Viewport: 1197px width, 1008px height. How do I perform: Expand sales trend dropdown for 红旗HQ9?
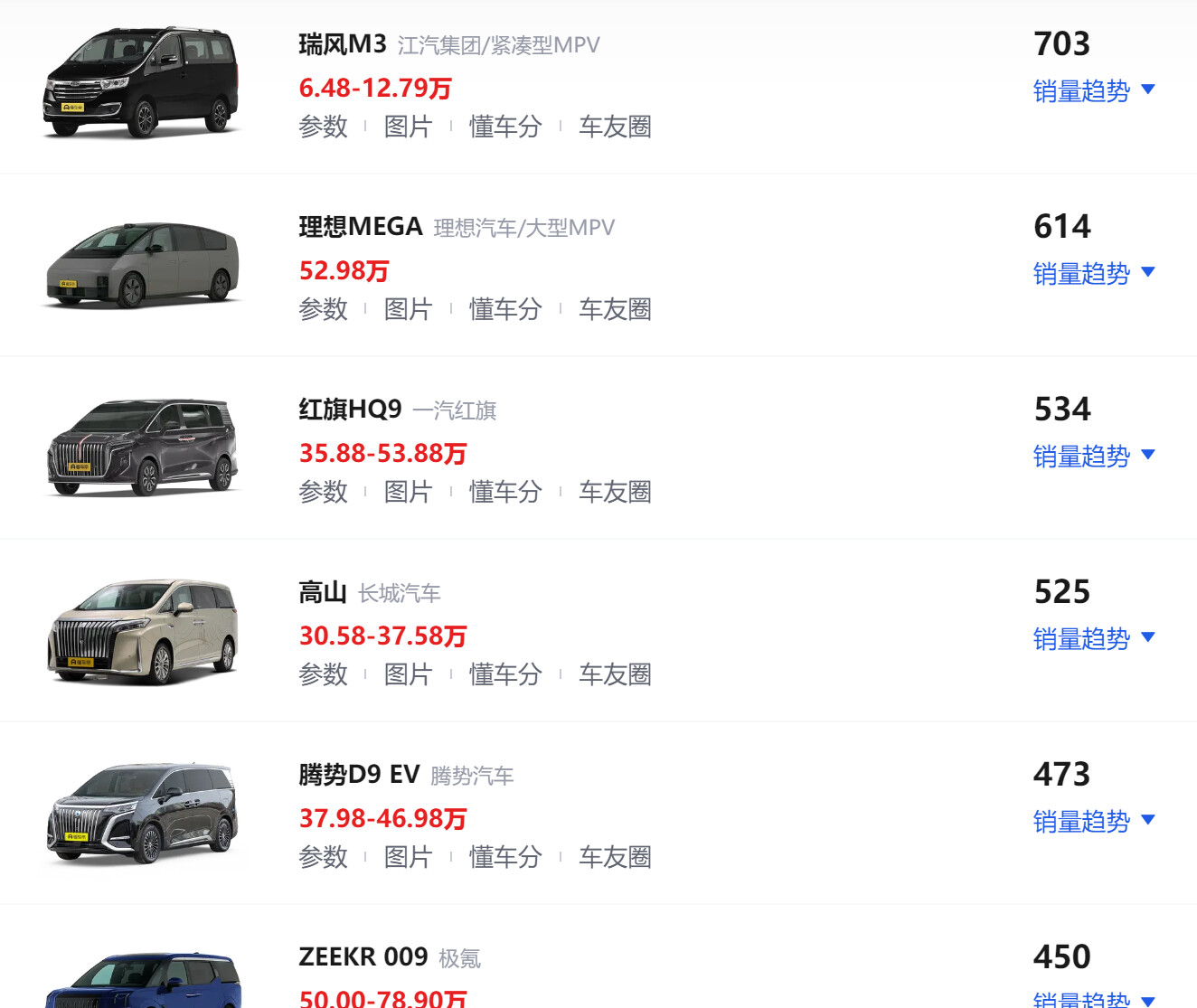1094,456
